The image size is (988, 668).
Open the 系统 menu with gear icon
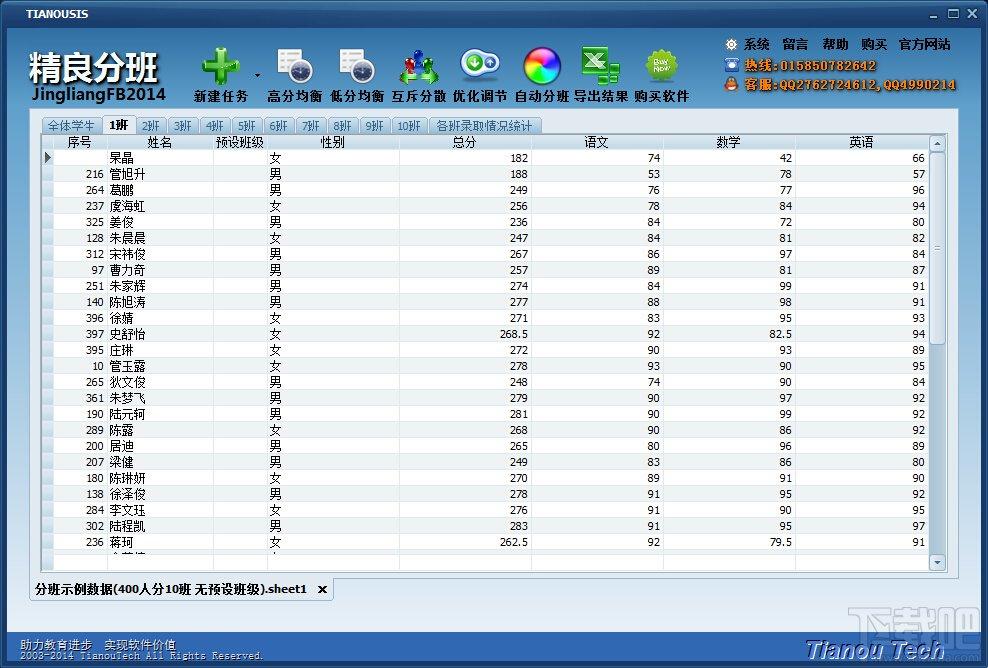(747, 45)
